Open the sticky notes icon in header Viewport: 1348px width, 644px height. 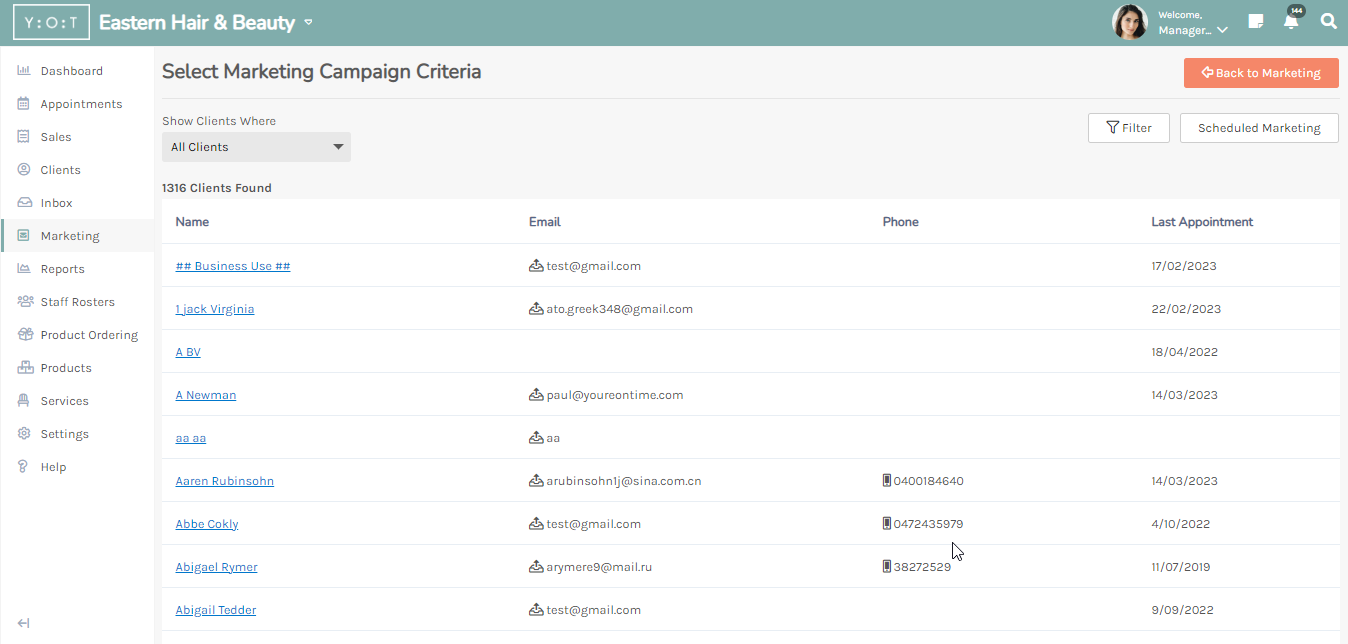click(1256, 21)
